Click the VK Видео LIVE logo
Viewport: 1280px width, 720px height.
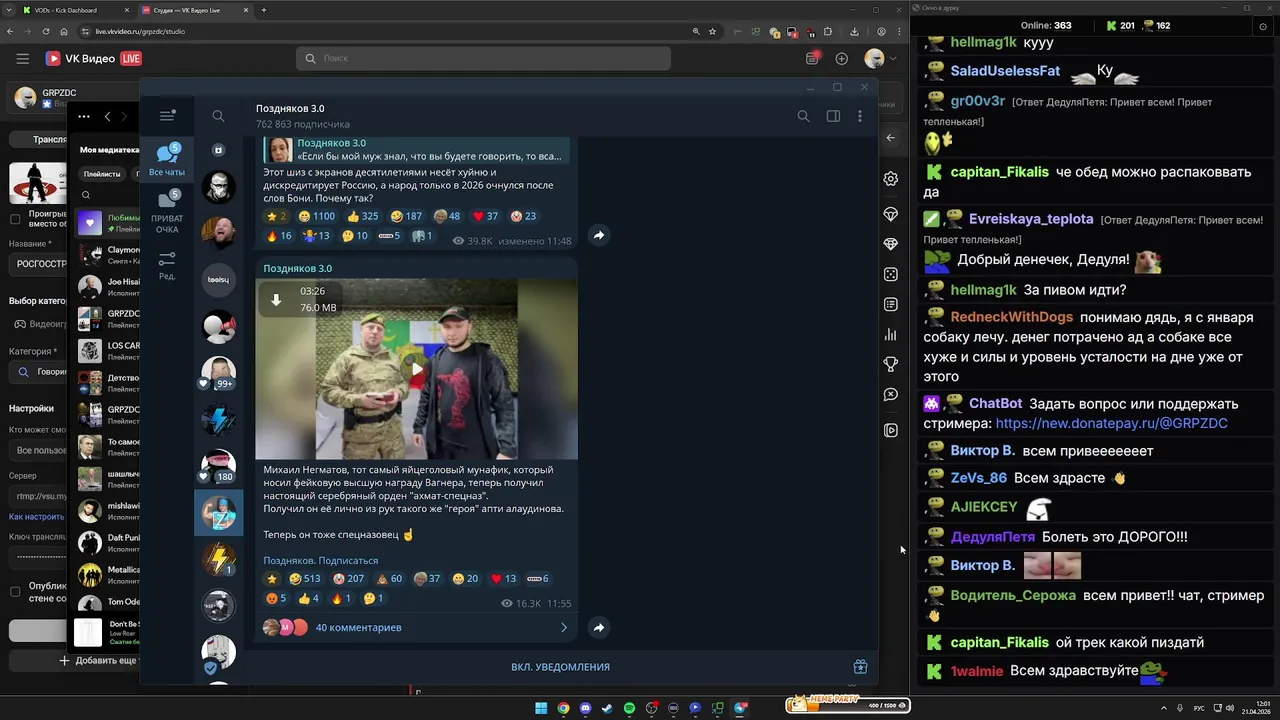93,59
